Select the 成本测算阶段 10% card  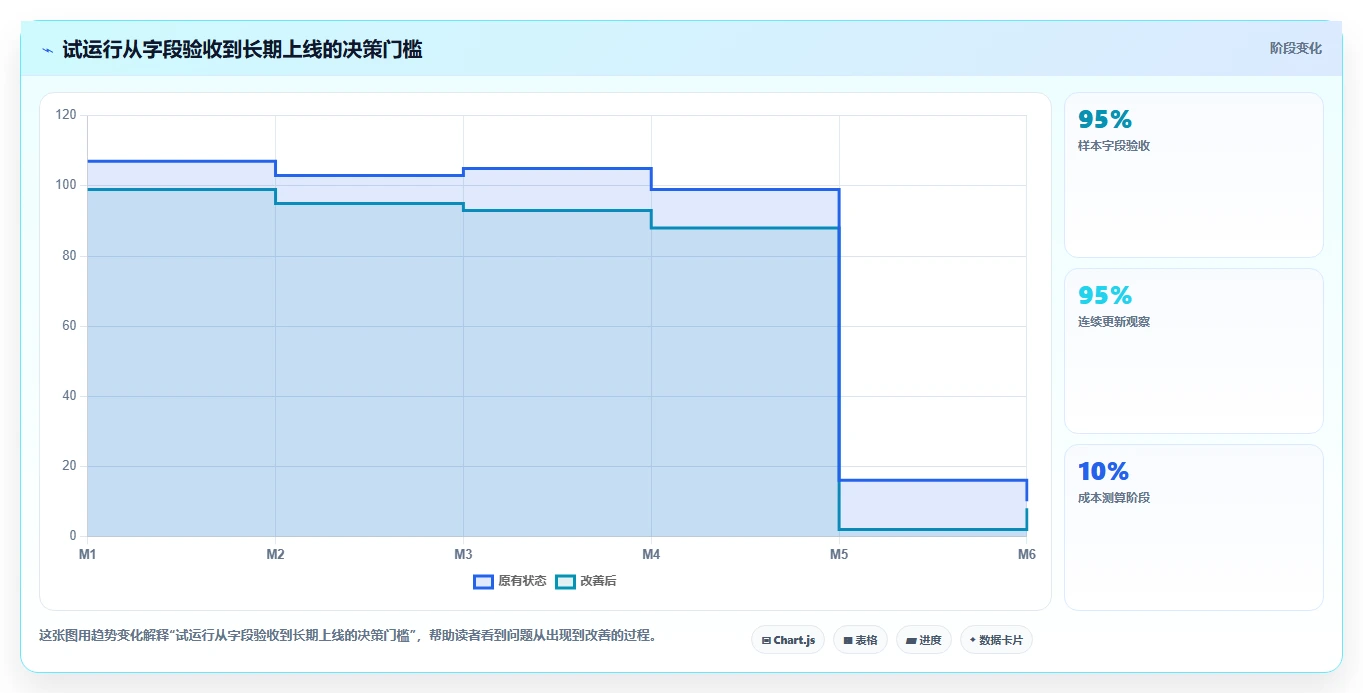coord(1194,527)
